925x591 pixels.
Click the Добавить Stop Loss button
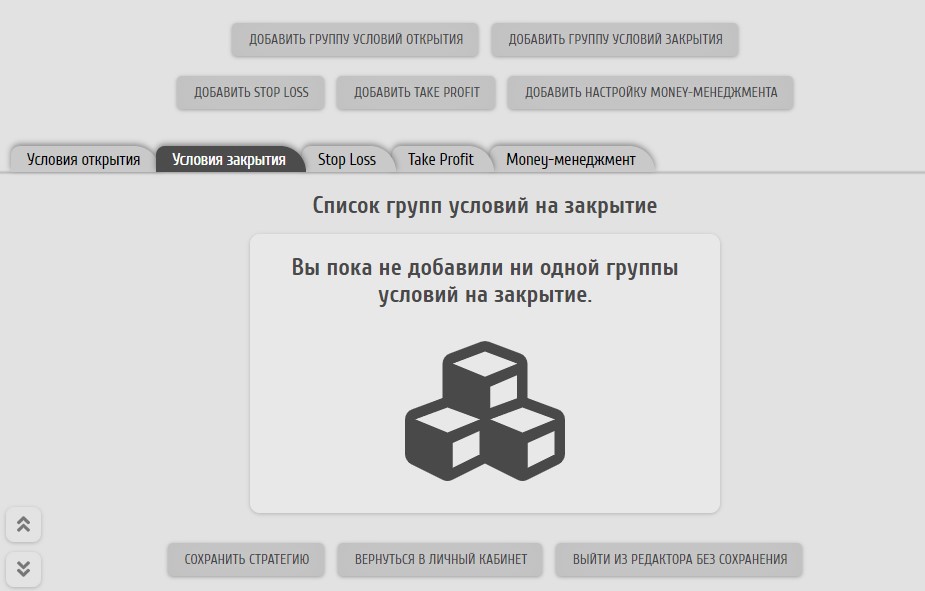pyautogui.click(x=251, y=92)
